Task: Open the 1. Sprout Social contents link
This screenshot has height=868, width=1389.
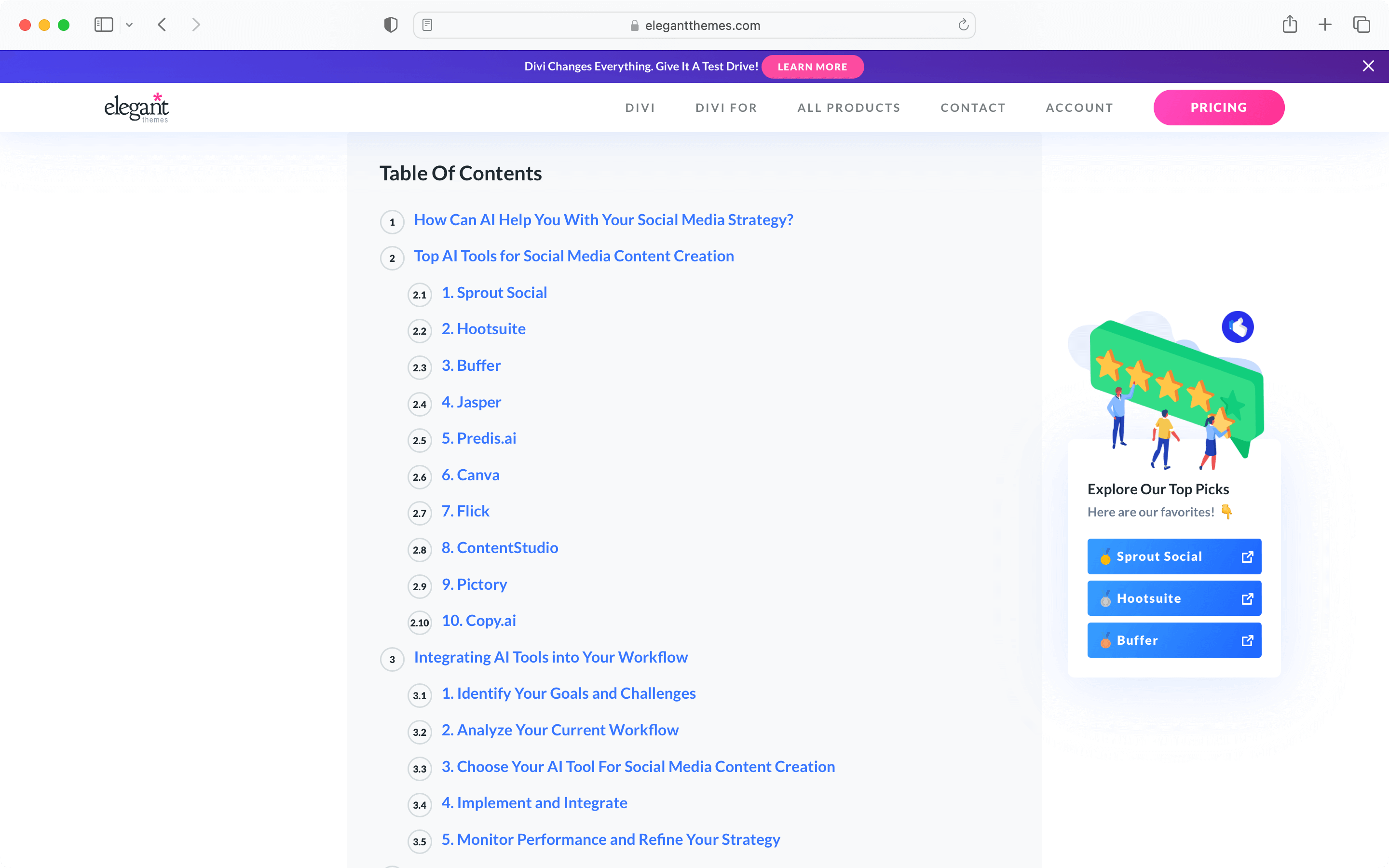Action: (494, 293)
